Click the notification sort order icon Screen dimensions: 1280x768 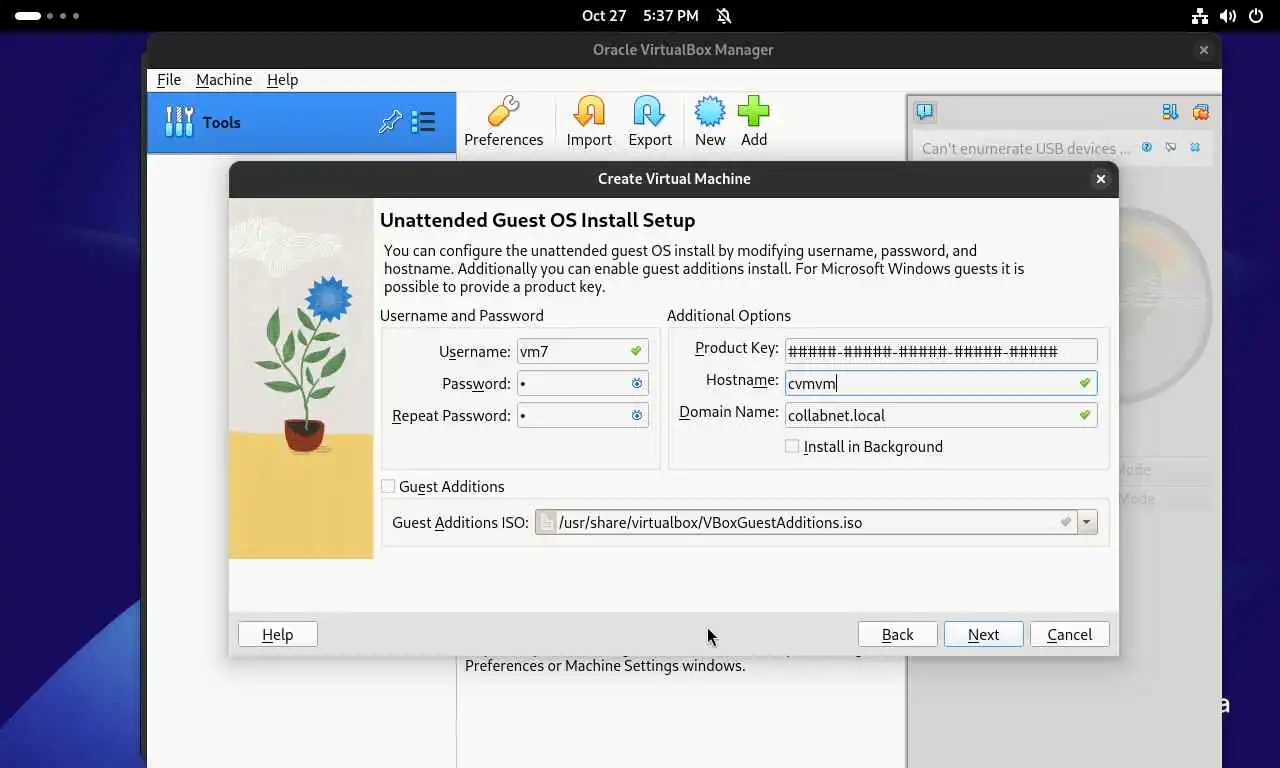click(x=1170, y=112)
